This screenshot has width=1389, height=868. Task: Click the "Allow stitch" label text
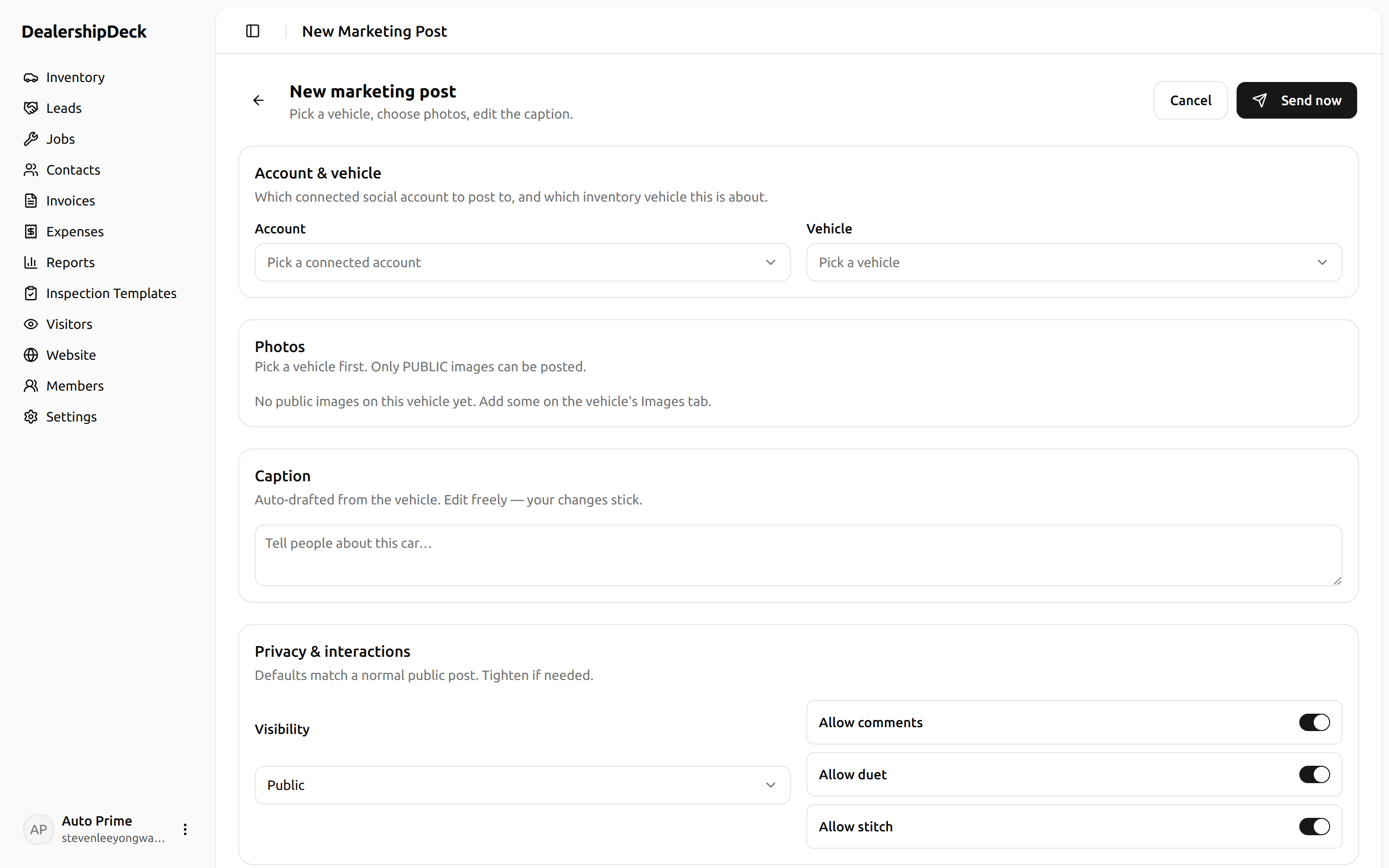click(856, 827)
